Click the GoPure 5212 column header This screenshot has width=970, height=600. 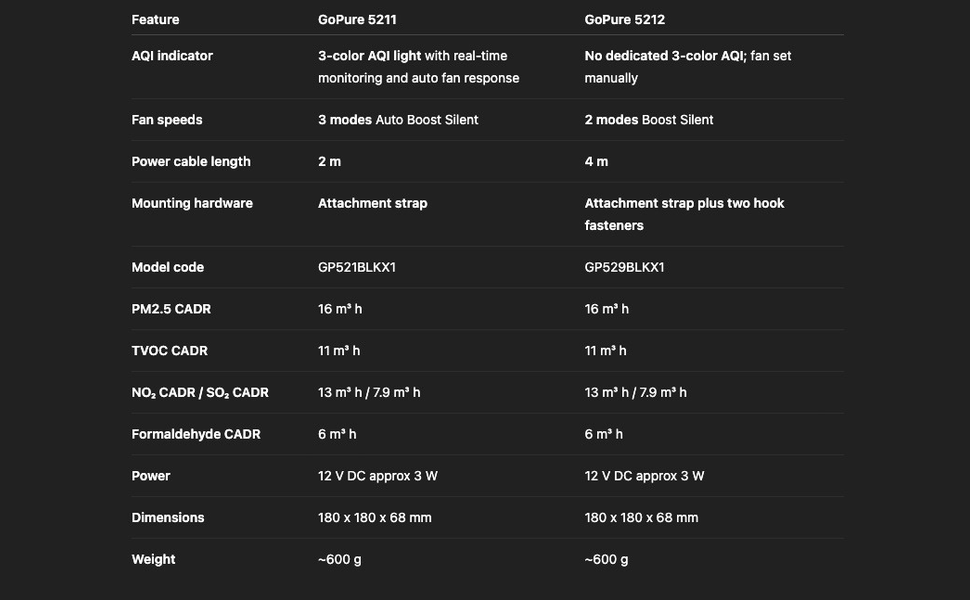click(x=624, y=19)
